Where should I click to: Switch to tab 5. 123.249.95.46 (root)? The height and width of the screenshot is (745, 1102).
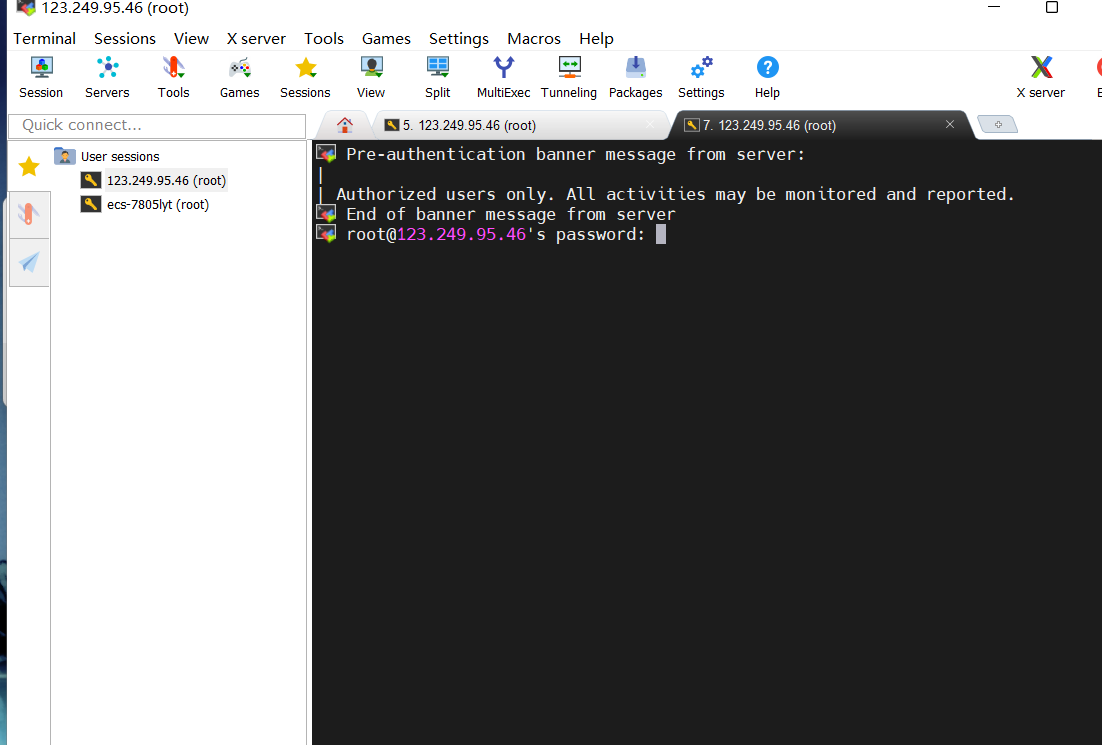(520, 125)
